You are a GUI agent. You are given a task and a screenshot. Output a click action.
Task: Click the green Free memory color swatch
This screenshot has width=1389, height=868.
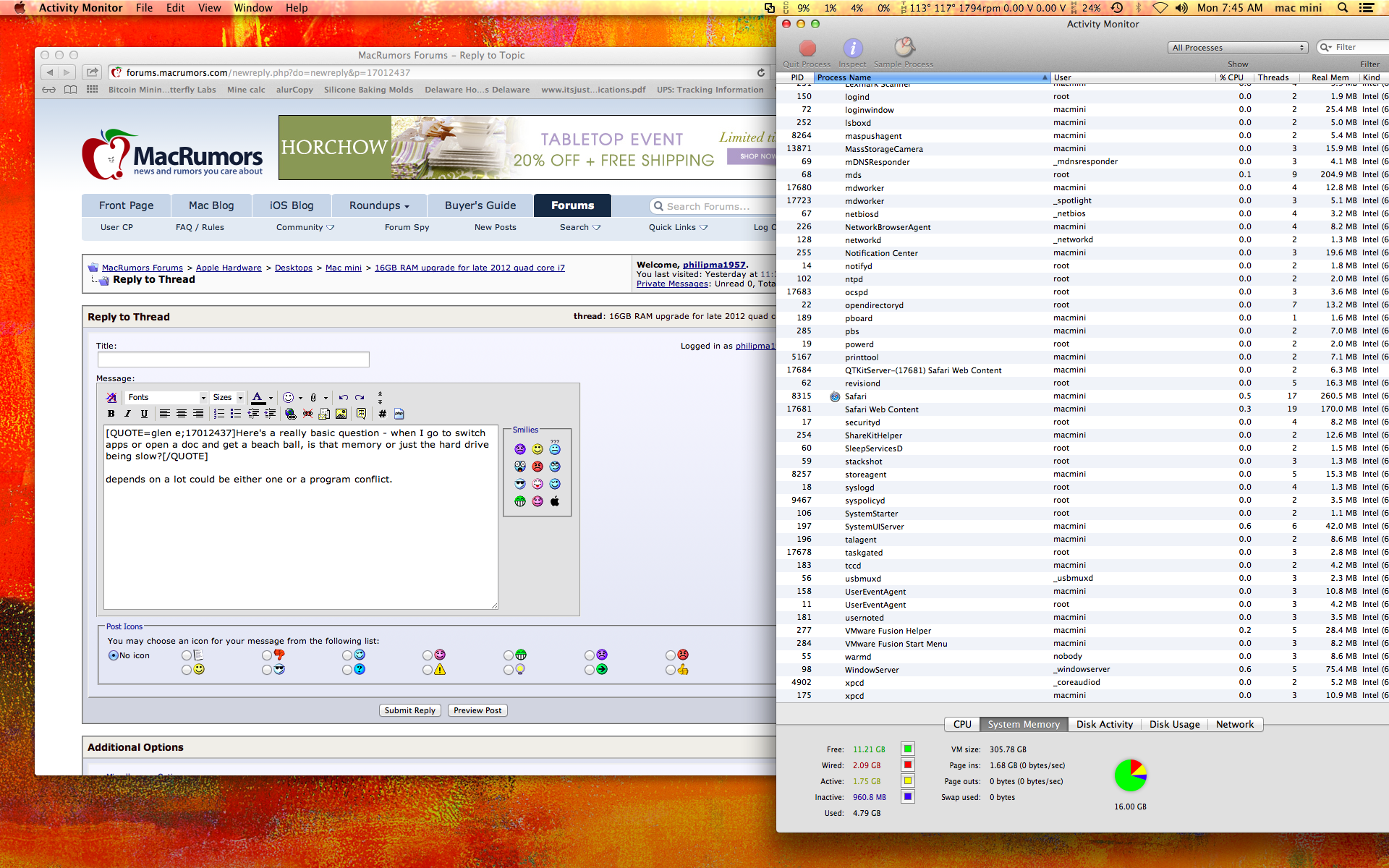tap(908, 749)
